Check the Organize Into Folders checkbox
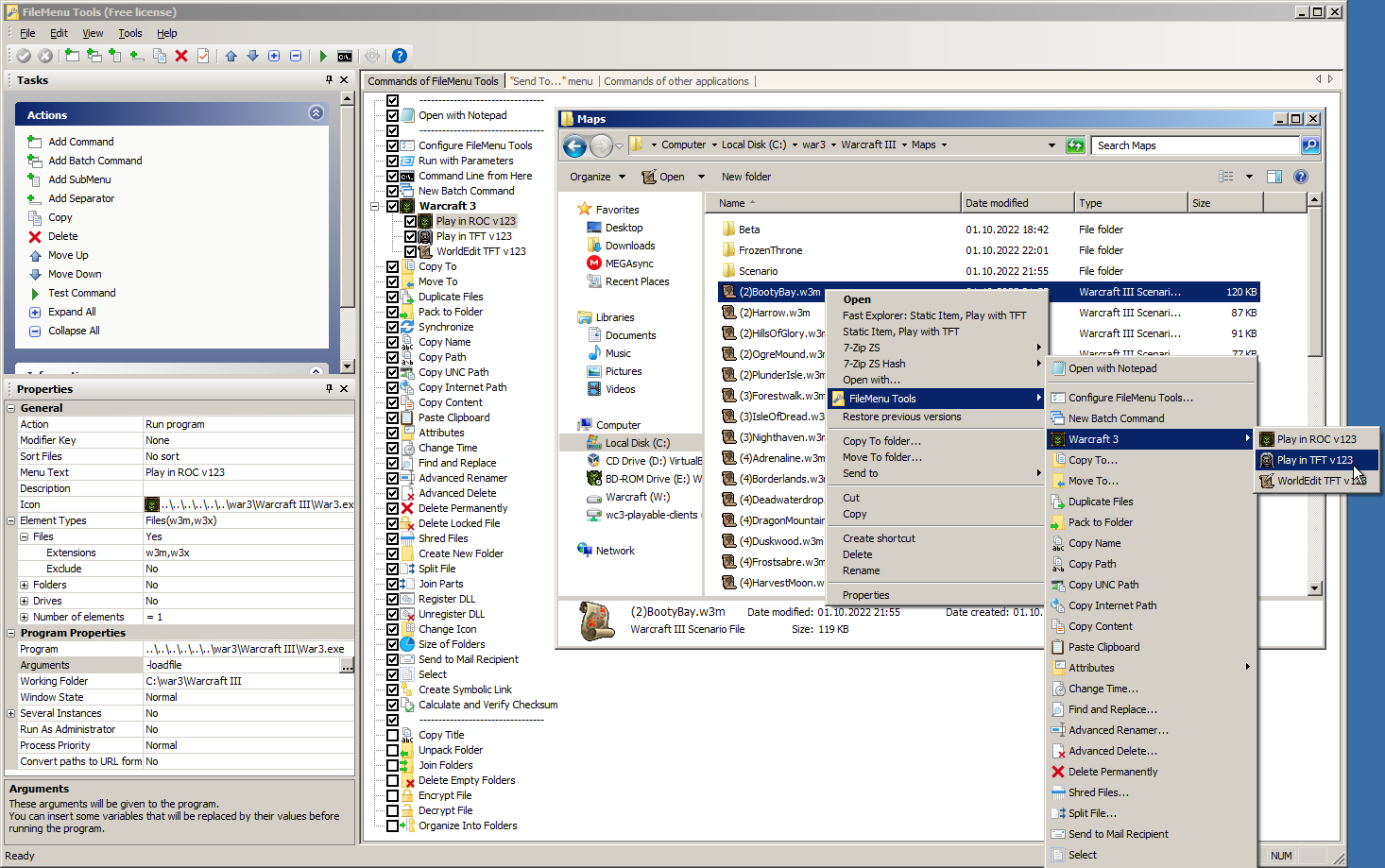This screenshot has height=868, width=1385. (x=392, y=825)
